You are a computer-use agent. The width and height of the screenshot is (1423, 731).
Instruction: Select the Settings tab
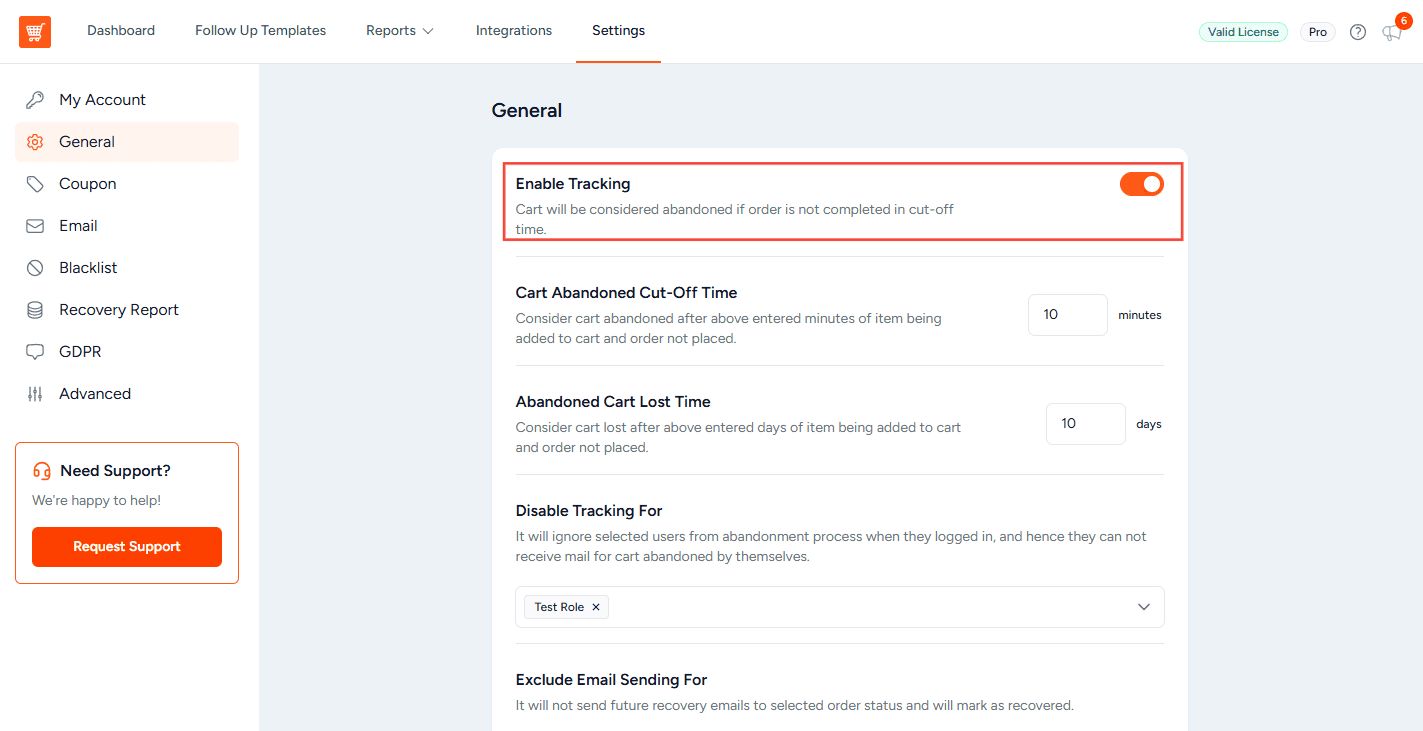pos(618,31)
